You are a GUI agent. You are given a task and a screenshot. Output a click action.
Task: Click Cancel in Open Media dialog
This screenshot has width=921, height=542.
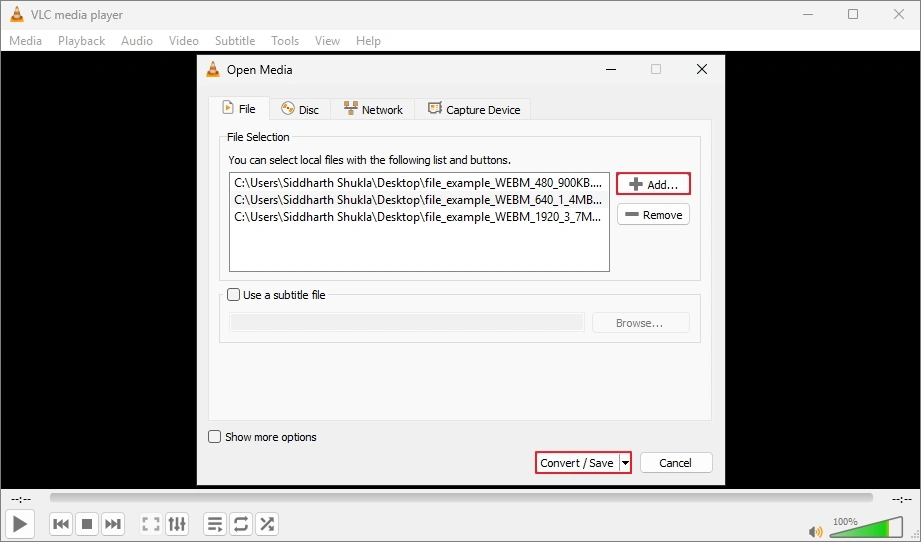(675, 463)
